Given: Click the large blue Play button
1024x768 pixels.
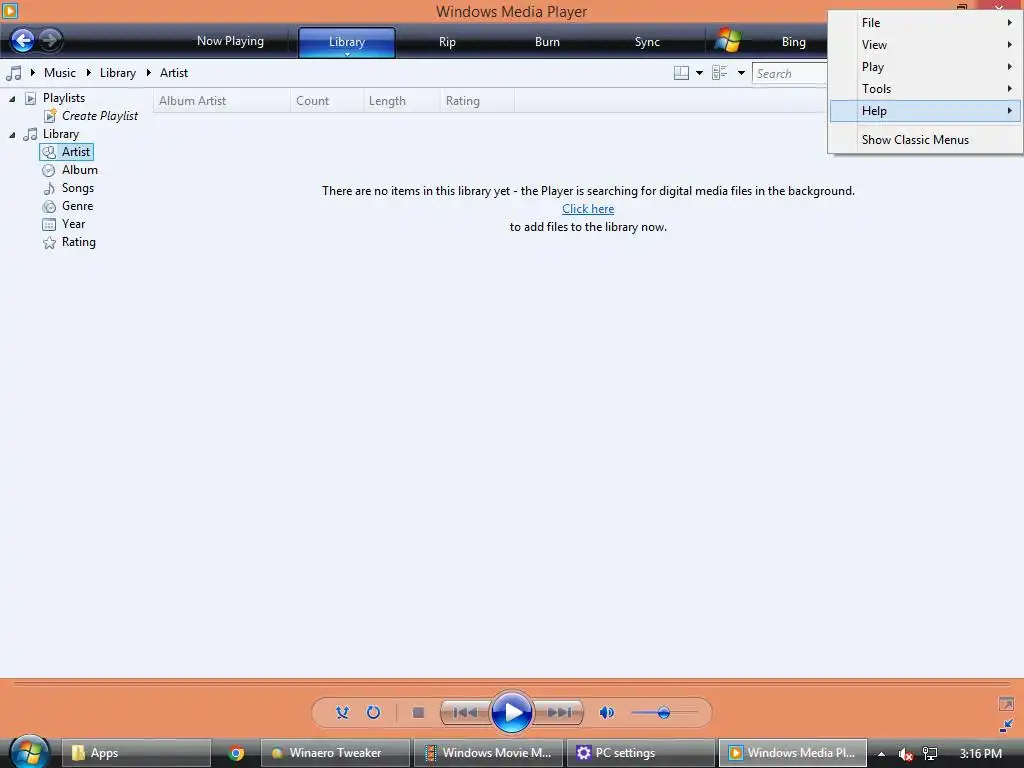Looking at the screenshot, I should (511, 712).
